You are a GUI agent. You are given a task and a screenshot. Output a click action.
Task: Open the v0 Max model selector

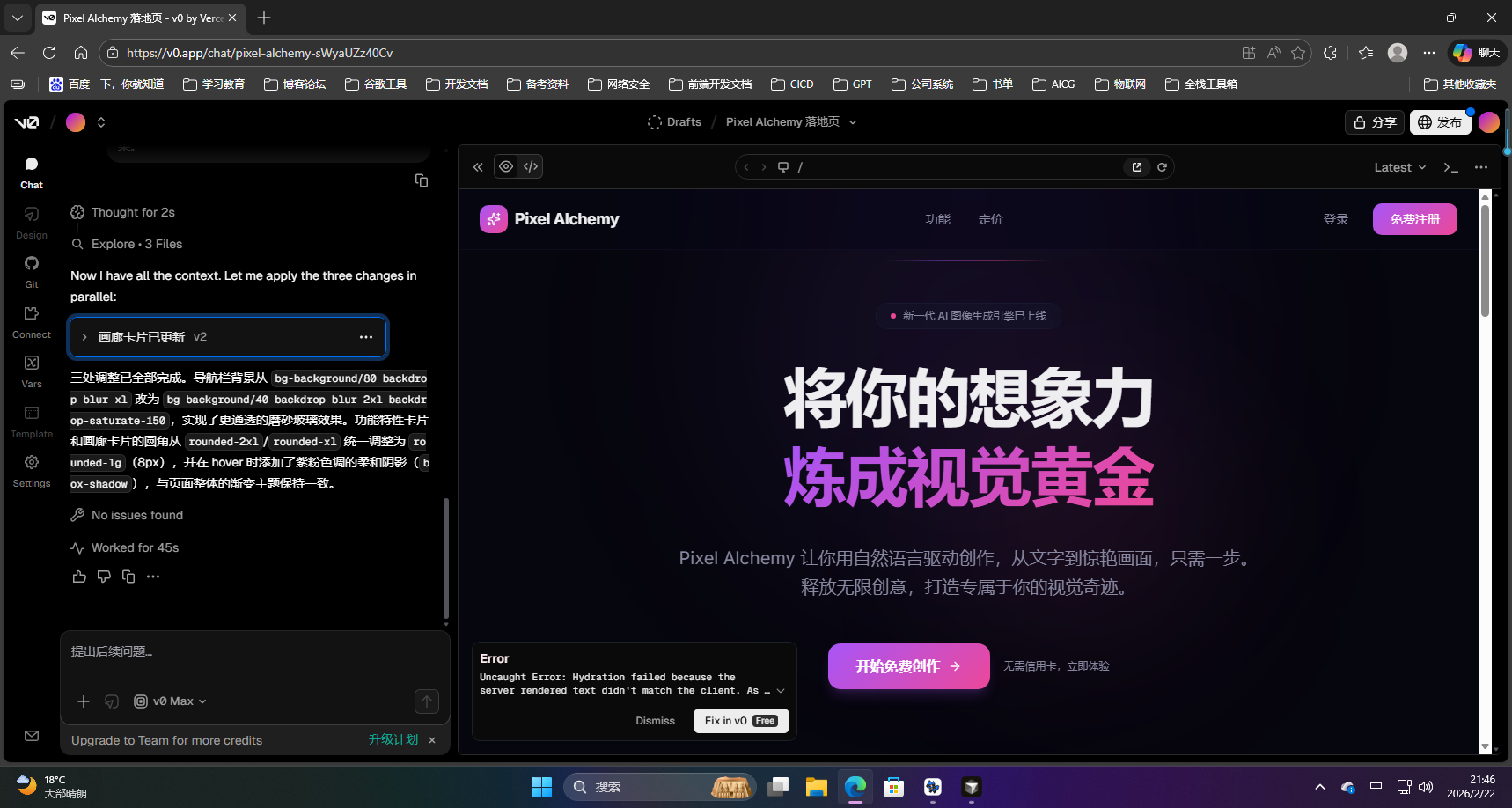[170, 701]
